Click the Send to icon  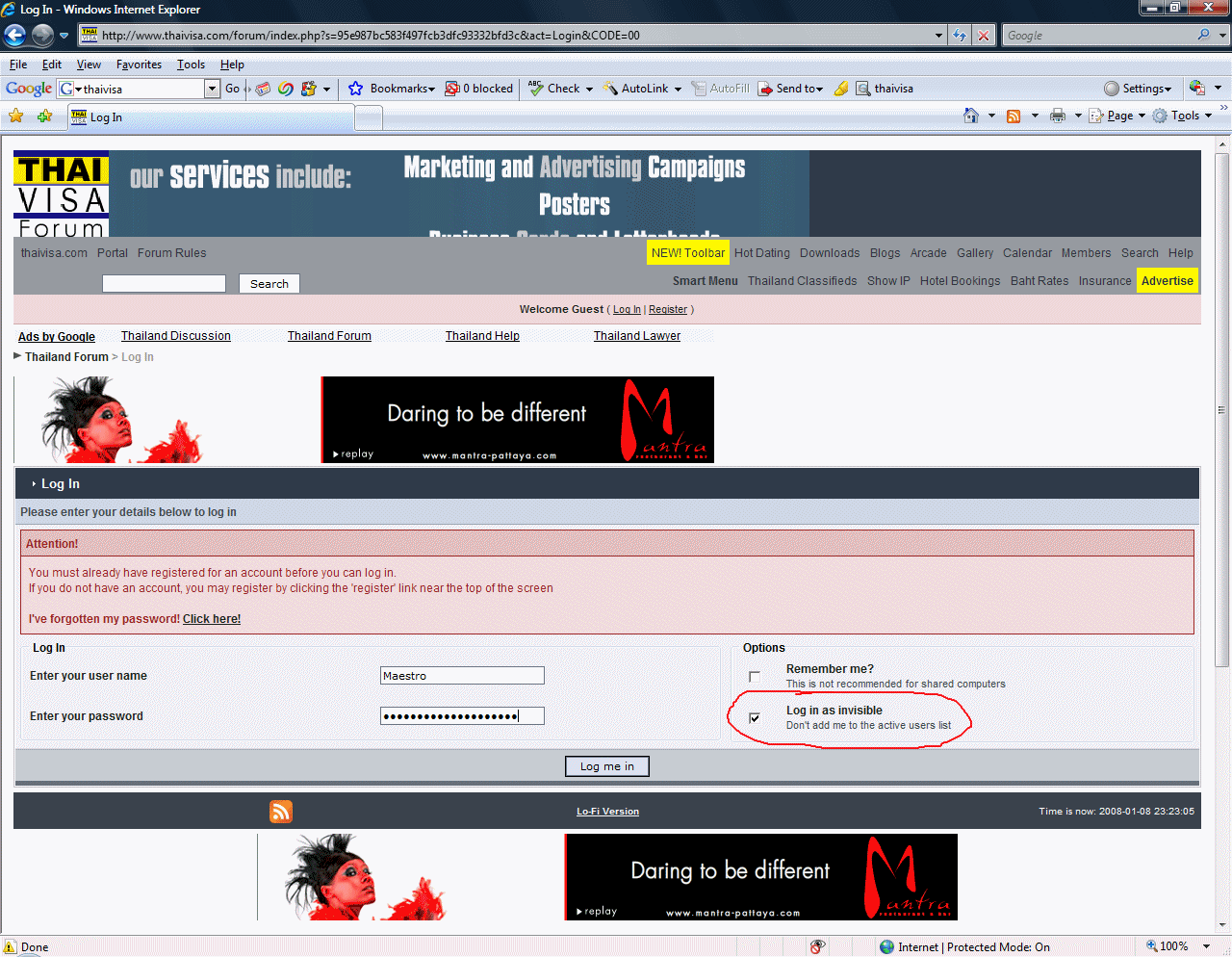coord(765,89)
